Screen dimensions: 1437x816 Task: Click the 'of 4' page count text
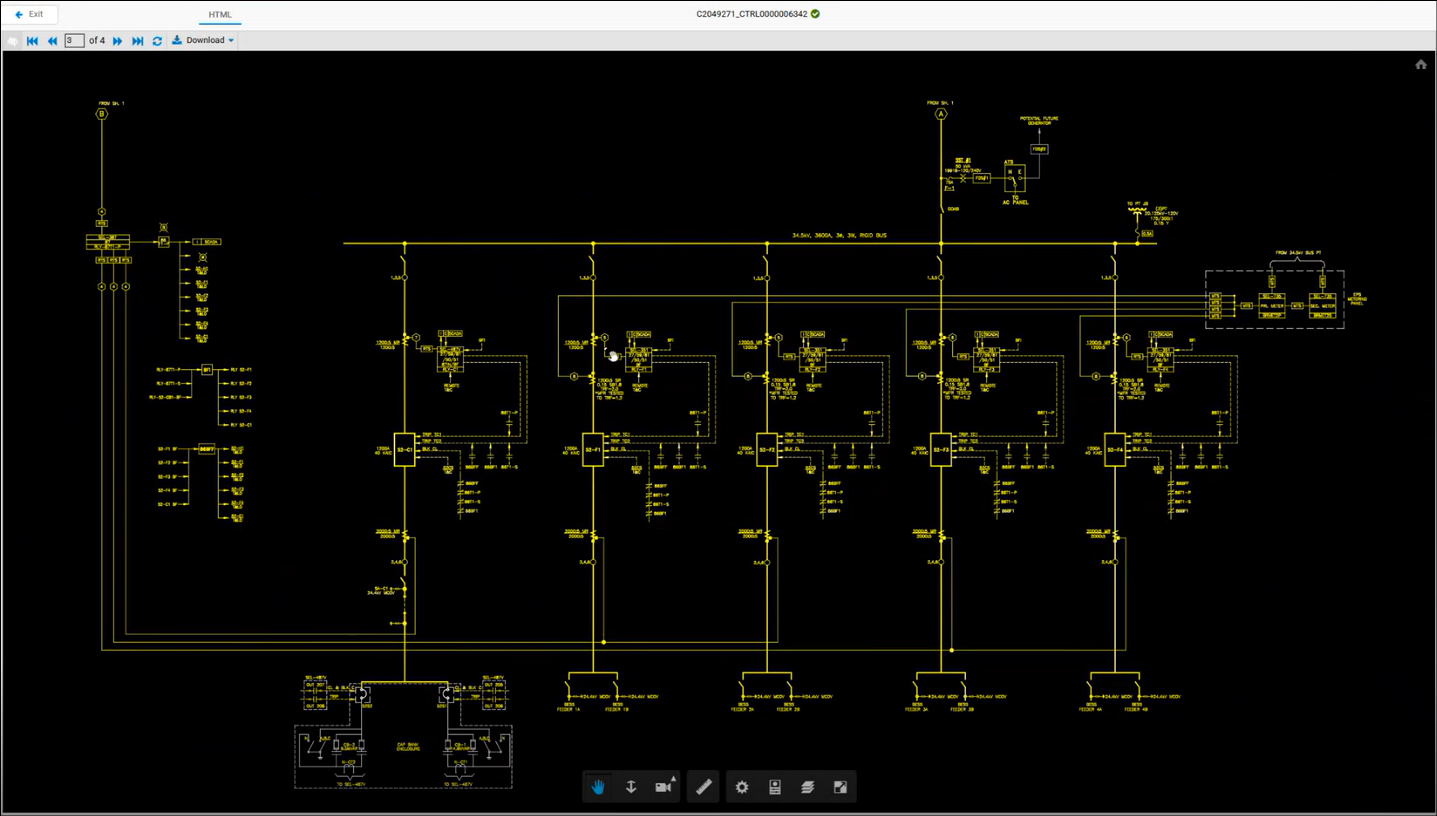[97, 41]
